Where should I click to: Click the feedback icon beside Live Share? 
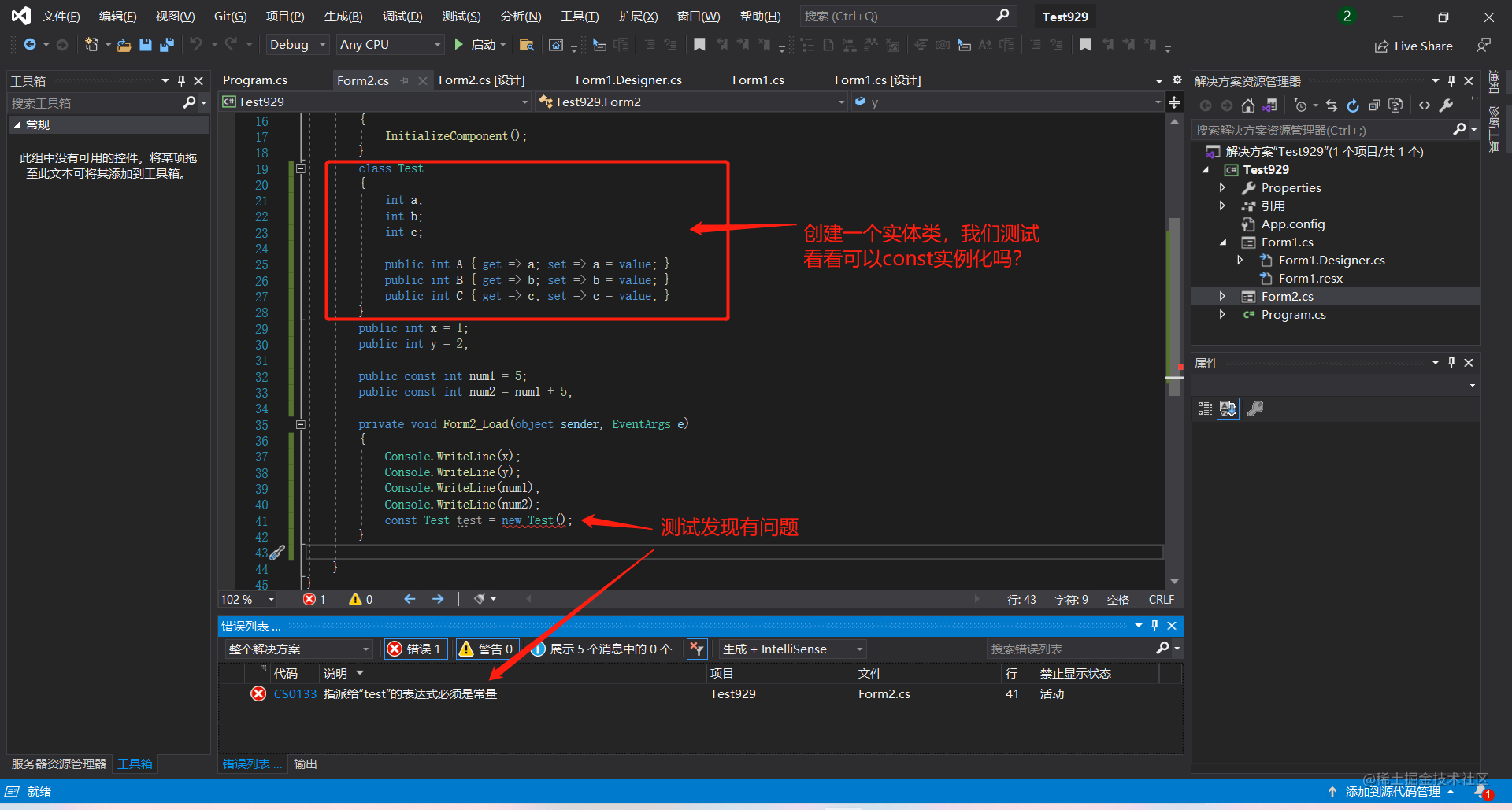(1484, 46)
